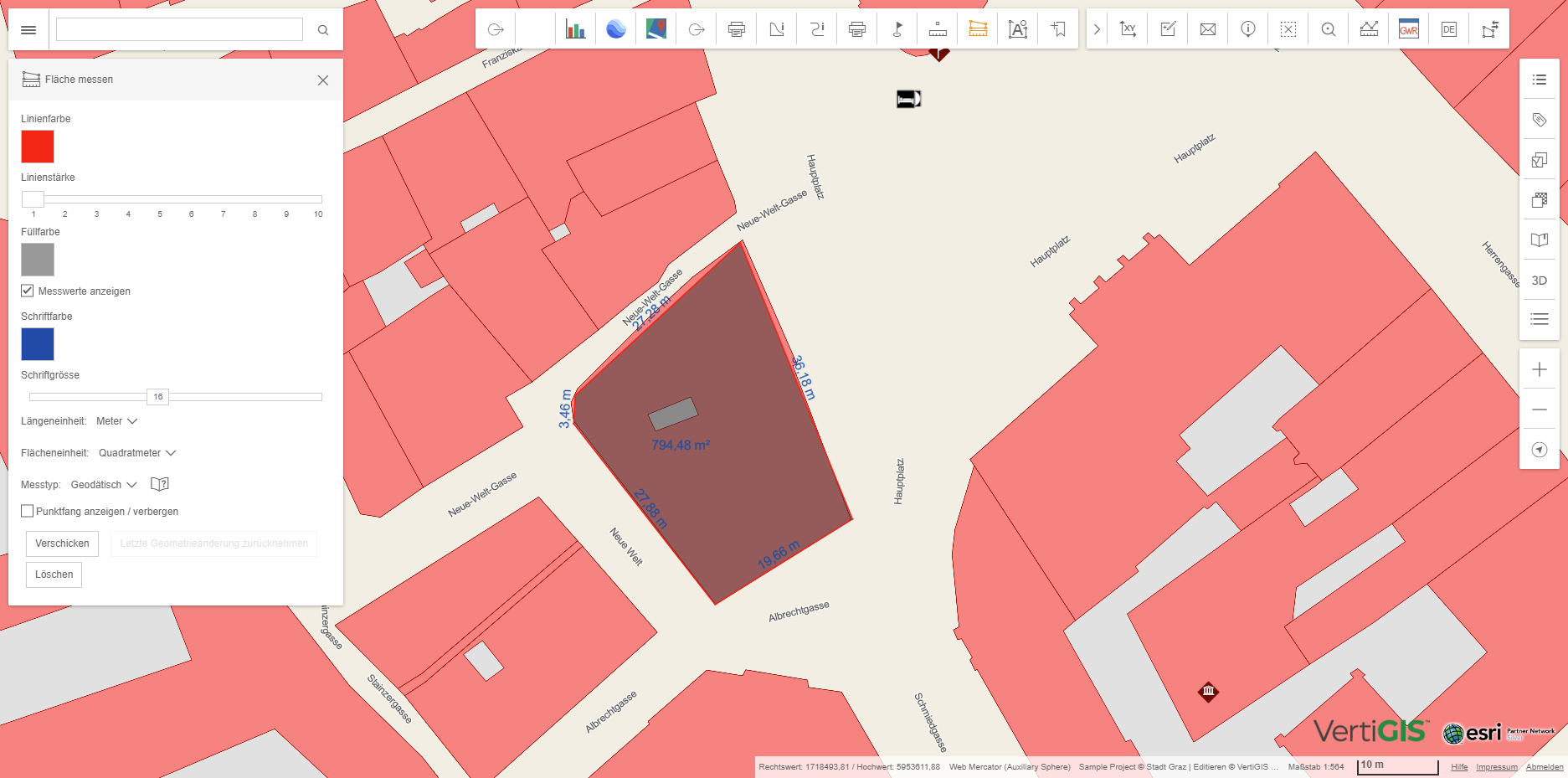Image resolution: width=1568 pixels, height=778 pixels.
Task: Expand toolbar with the right chevron
Action: [x=1097, y=29]
